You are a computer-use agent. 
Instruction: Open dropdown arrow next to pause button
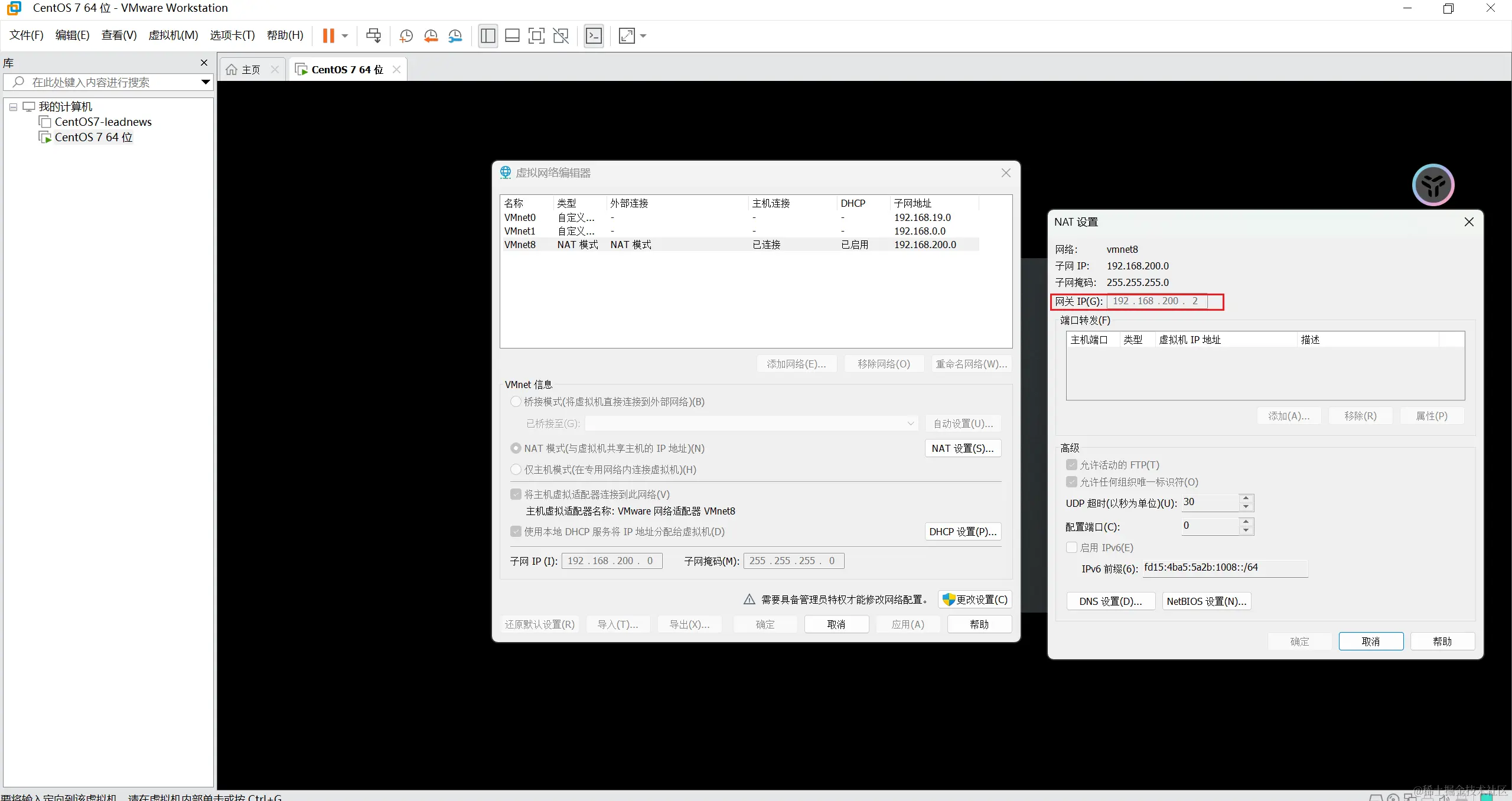[x=345, y=36]
